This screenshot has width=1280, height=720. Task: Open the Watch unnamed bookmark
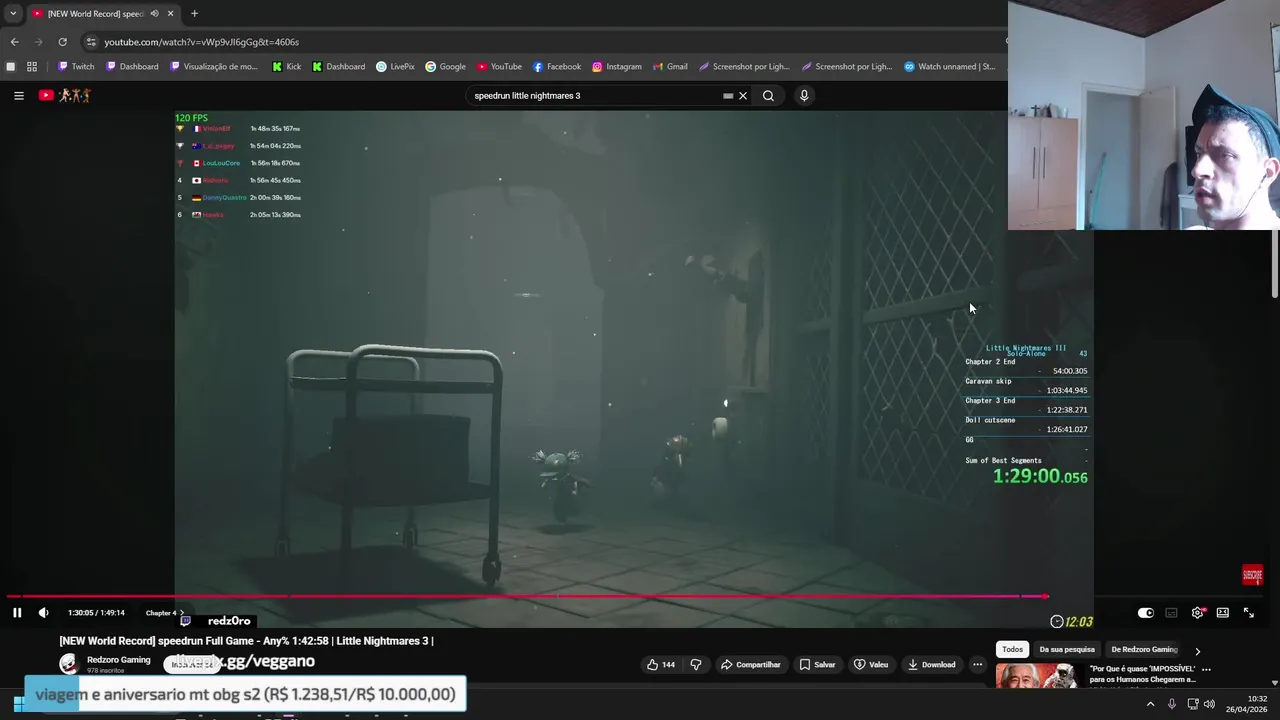point(950,67)
